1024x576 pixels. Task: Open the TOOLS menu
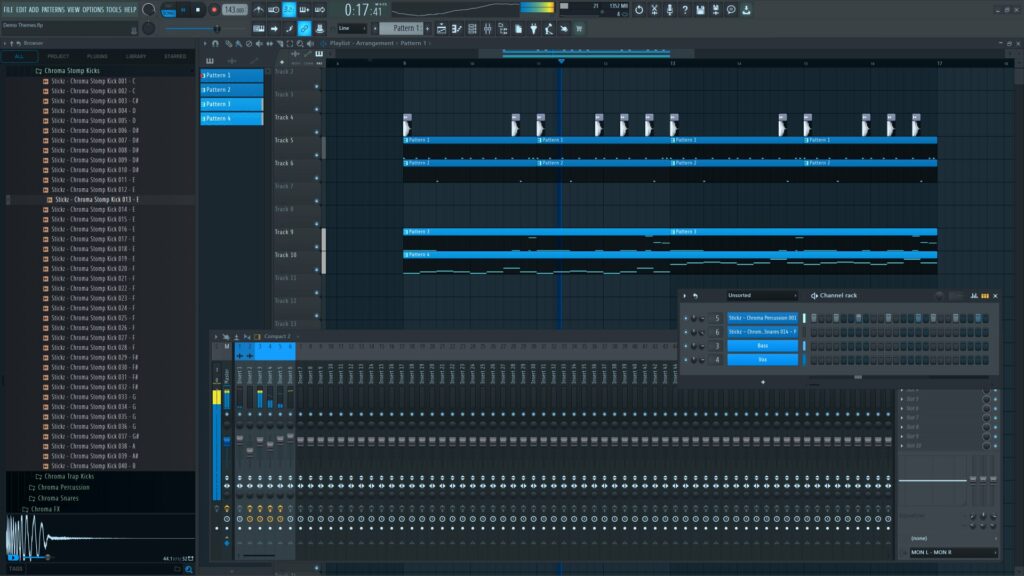(114, 10)
